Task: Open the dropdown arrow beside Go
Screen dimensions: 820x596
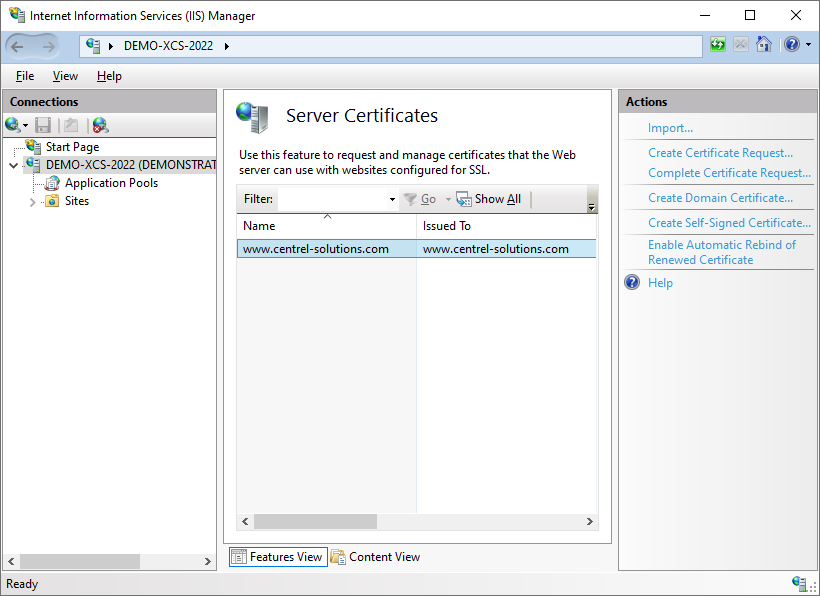Action: [x=448, y=199]
